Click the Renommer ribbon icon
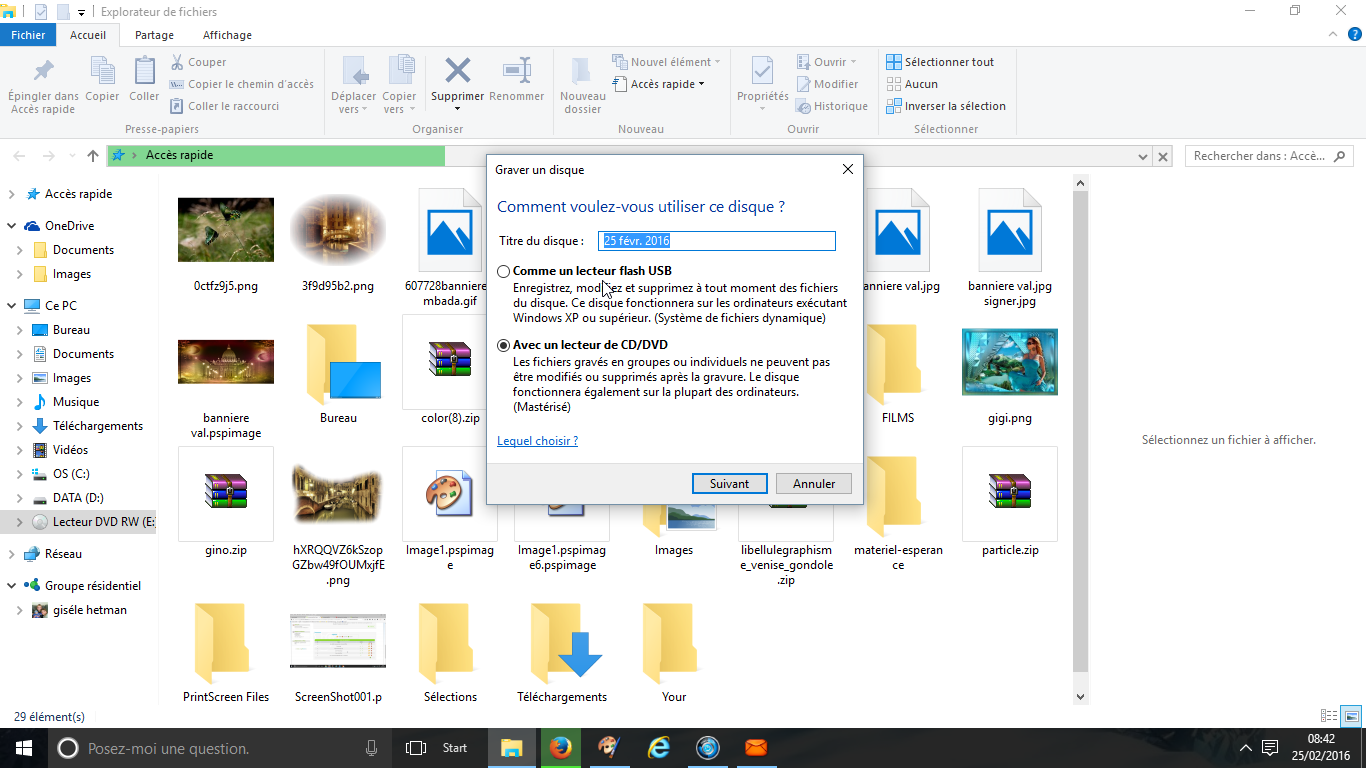The height and width of the screenshot is (768, 1366). click(x=517, y=71)
